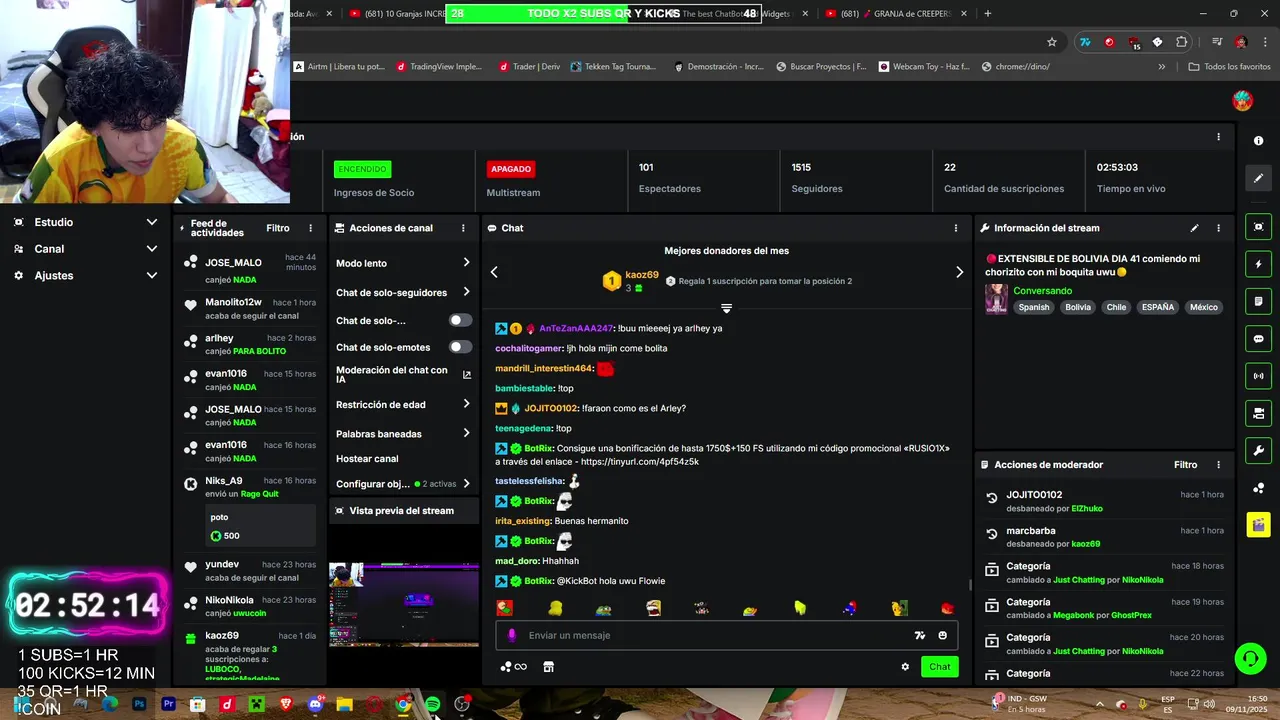Open Discord from the taskbar
1280x720 pixels.
(x=316, y=704)
